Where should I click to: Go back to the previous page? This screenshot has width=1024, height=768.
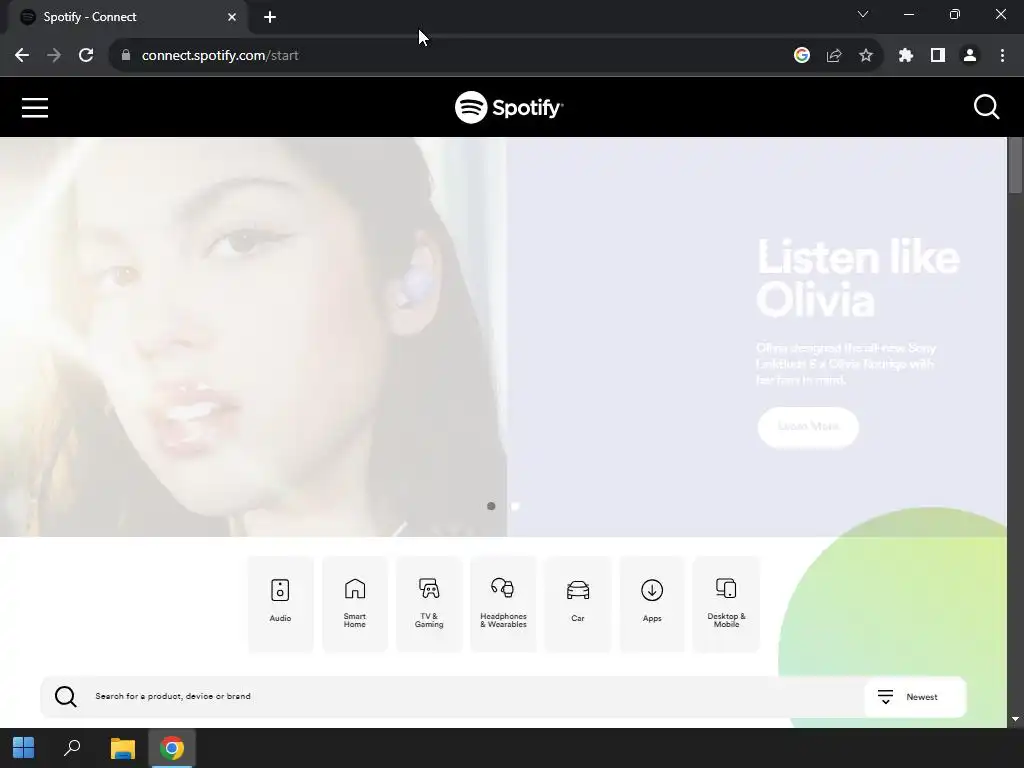[x=22, y=56]
